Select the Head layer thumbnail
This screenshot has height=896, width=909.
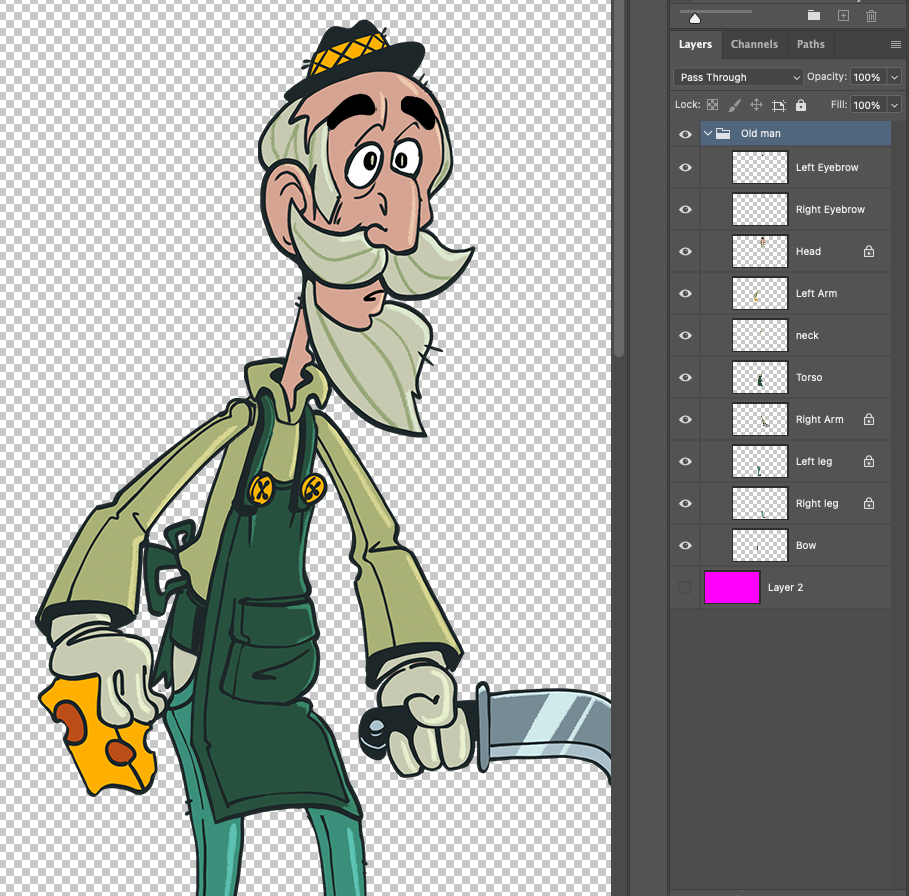pyautogui.click(x=760, y=251)
